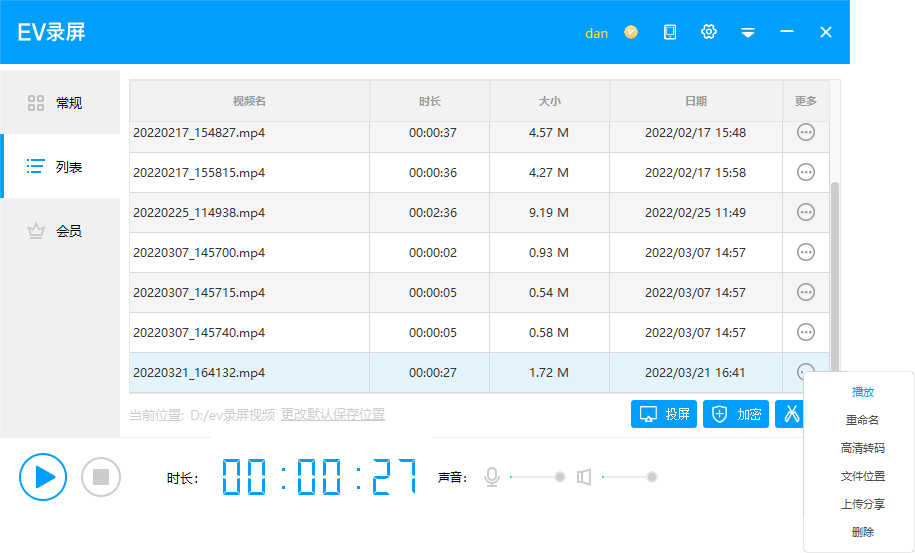Mute the microphone icon
Screen dimensions: 915x553
(x=492, y=477)
